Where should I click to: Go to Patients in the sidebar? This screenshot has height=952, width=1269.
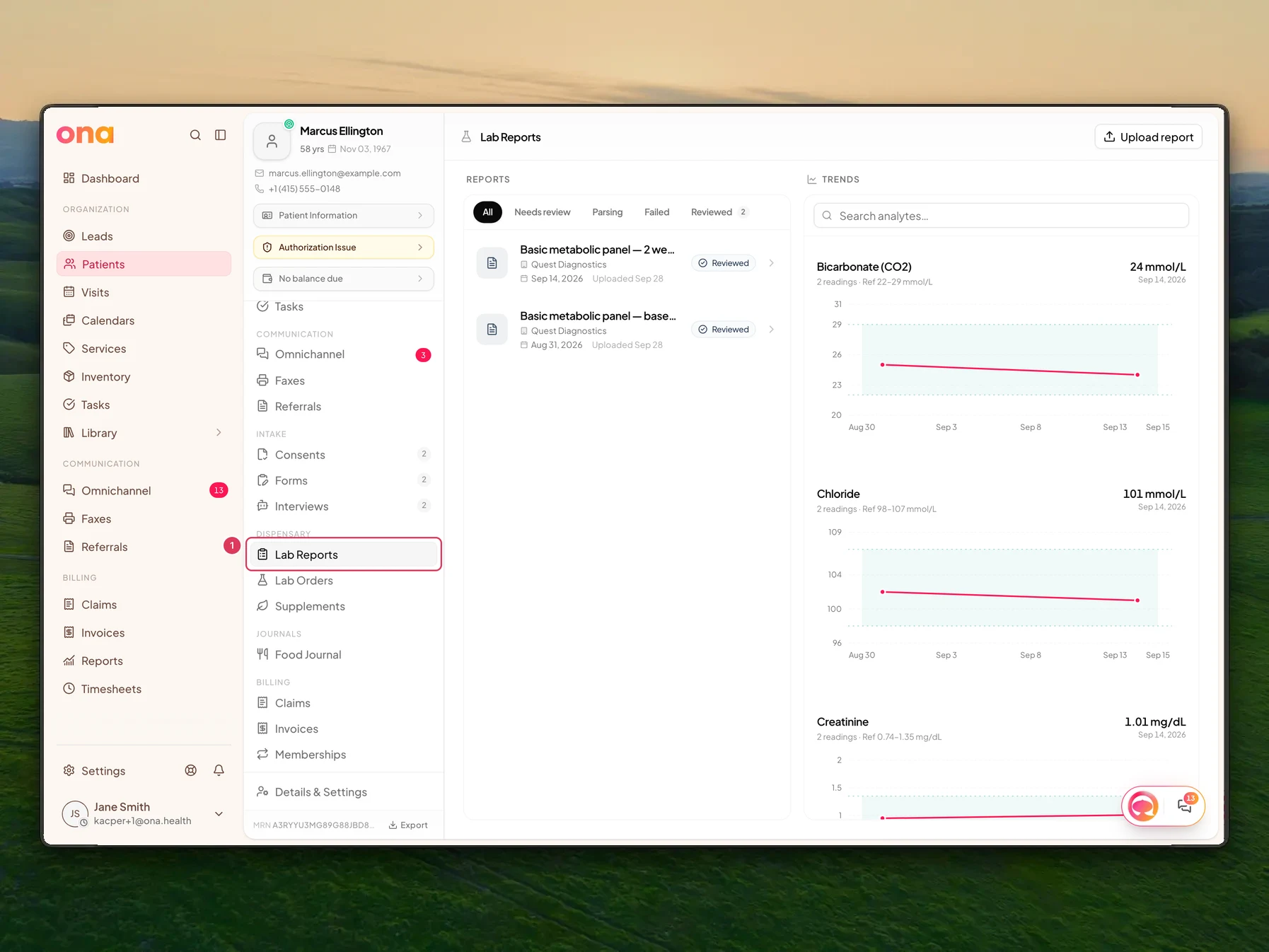pyautogui.click(x=144, y=264)
